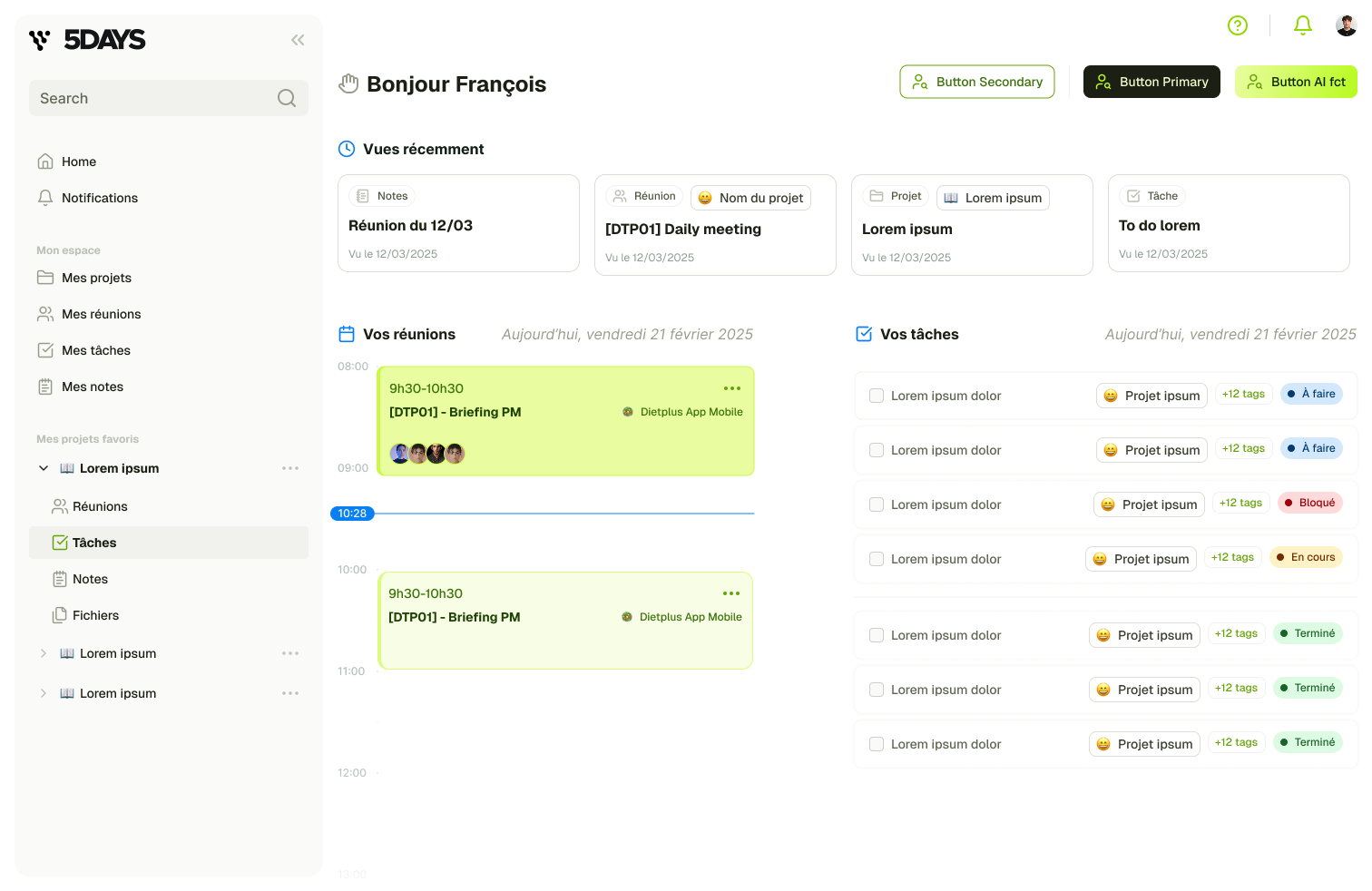The image size is (1372, 891).
Task: Check first Terminé task checkbox
Action: point(877,635)
